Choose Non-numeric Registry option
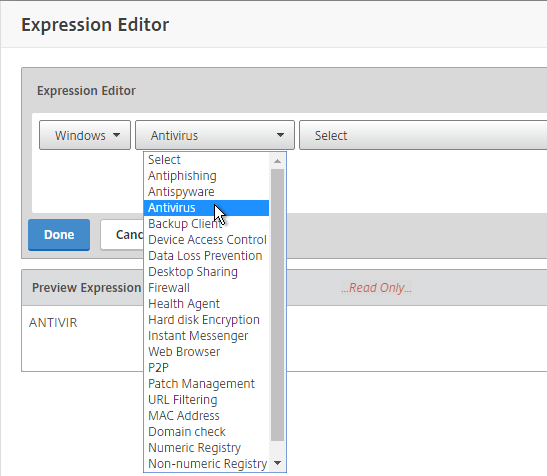This screenshot has width=547, height=476. click(207, 464)
